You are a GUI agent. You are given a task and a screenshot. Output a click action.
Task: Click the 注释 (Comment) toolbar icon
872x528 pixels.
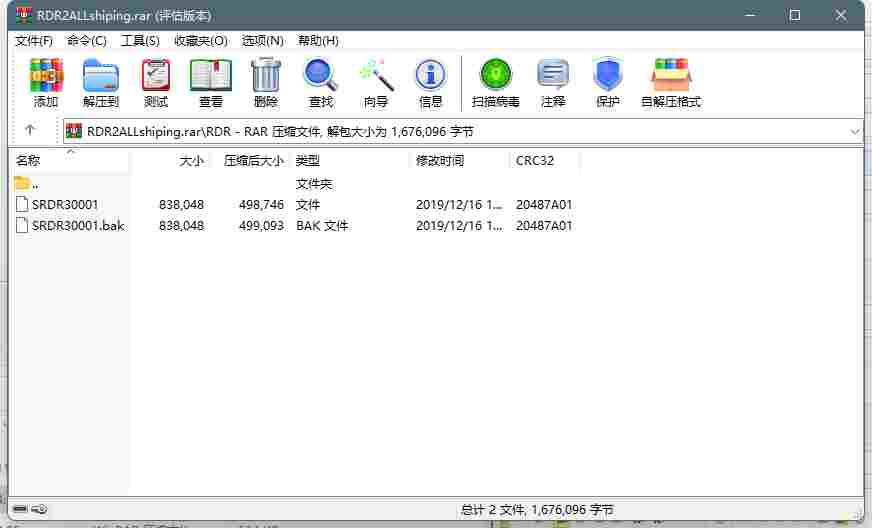tap(553, 75)
